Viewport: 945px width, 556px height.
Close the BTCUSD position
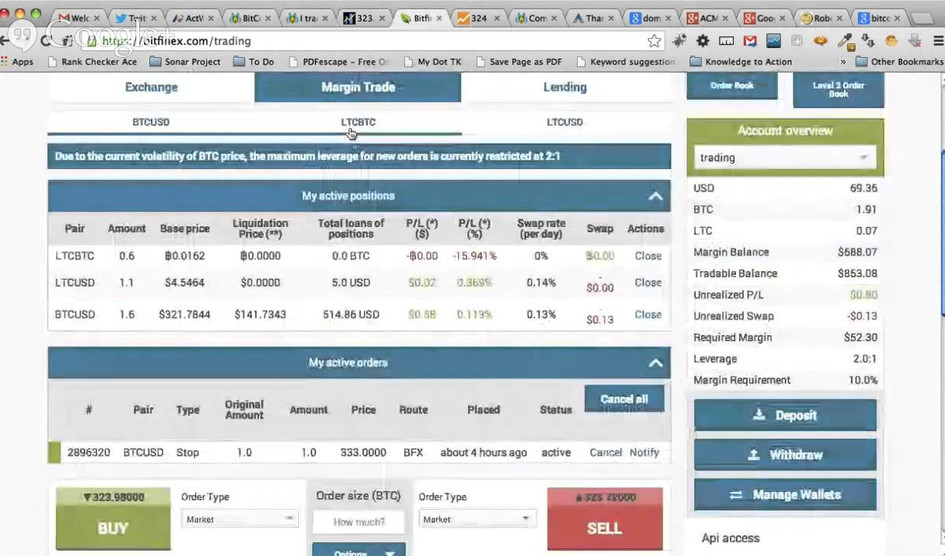point(648,314)
